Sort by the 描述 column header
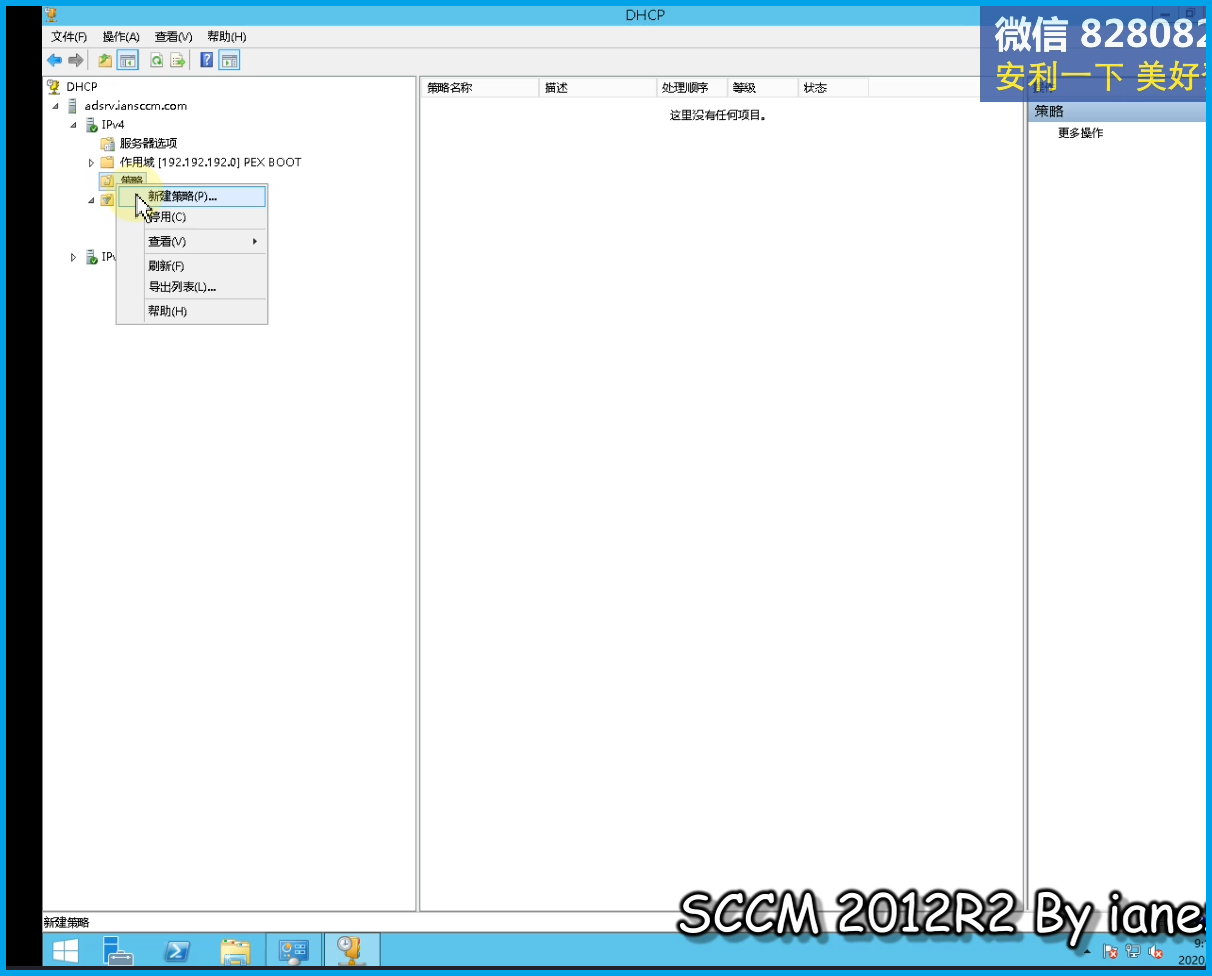1212x976 pixels. (x=597, y=88)
